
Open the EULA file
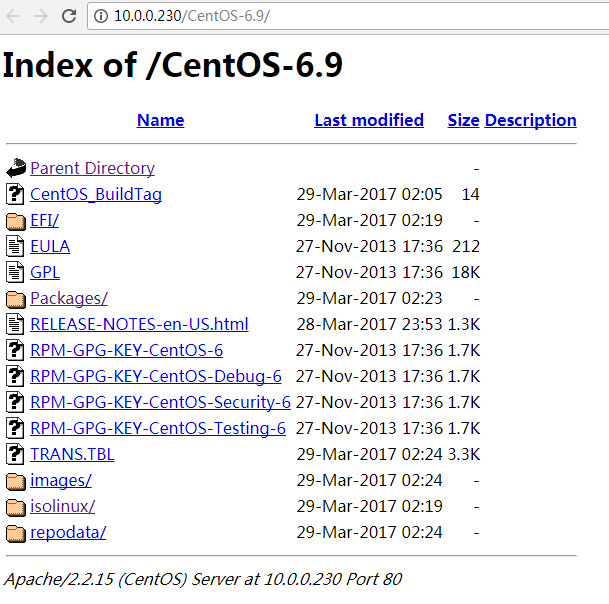(50, 246)
